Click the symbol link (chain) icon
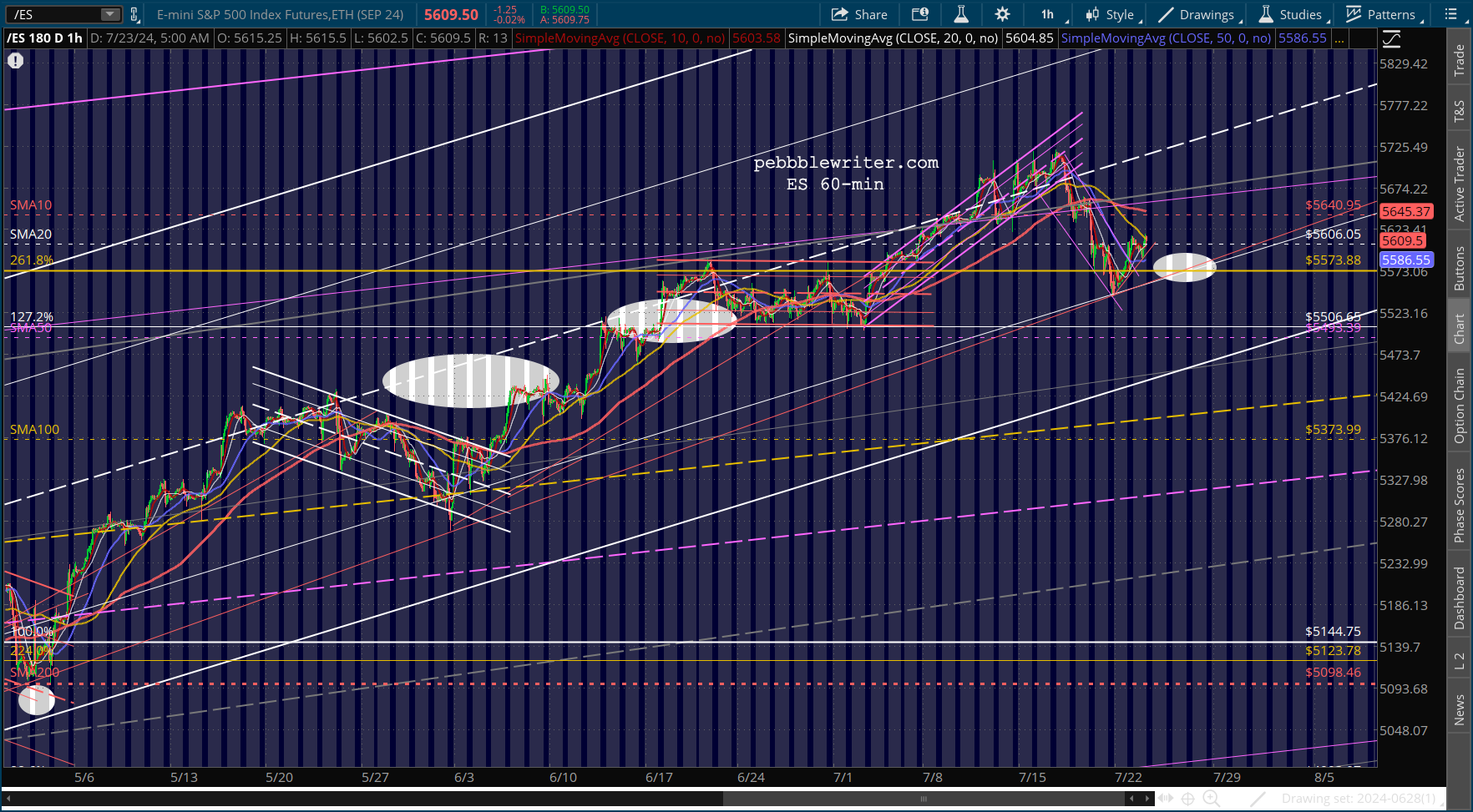Viewport: 1473px width, 812px height. coord(134,14)
